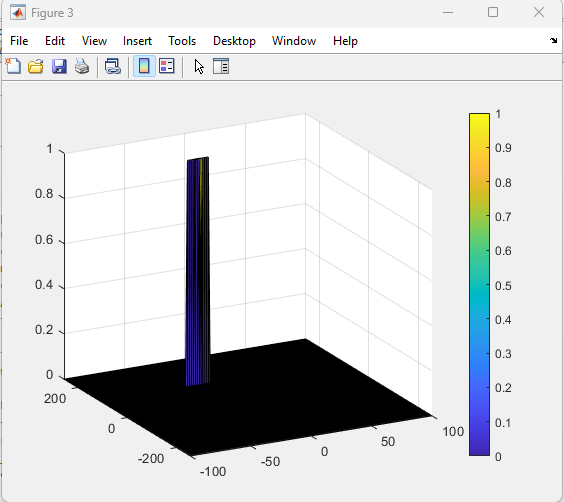Click the Link/Unlink Plot icon
The height and width of the screenshot is (502, 564).
click(113, 67)
